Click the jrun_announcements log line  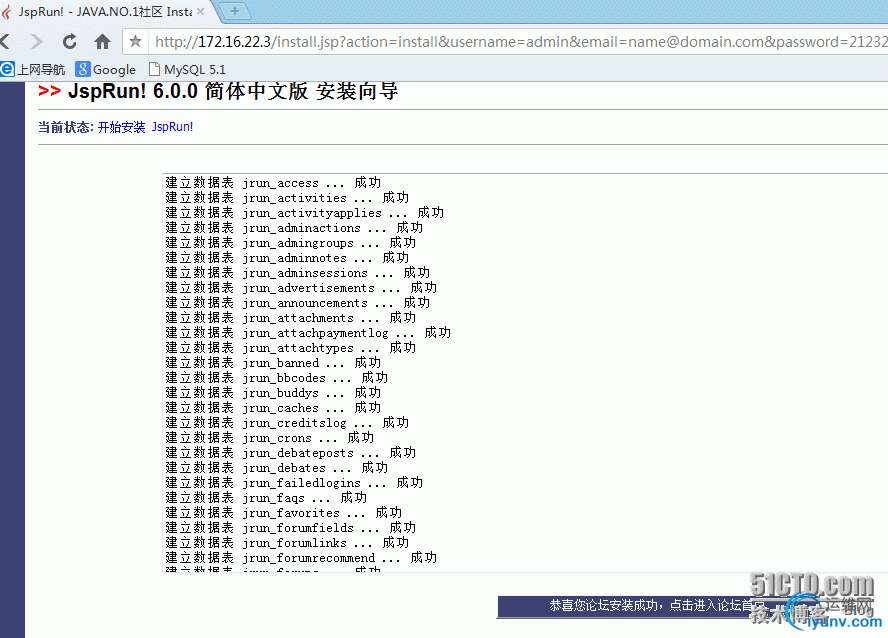[x=298, y=303]
